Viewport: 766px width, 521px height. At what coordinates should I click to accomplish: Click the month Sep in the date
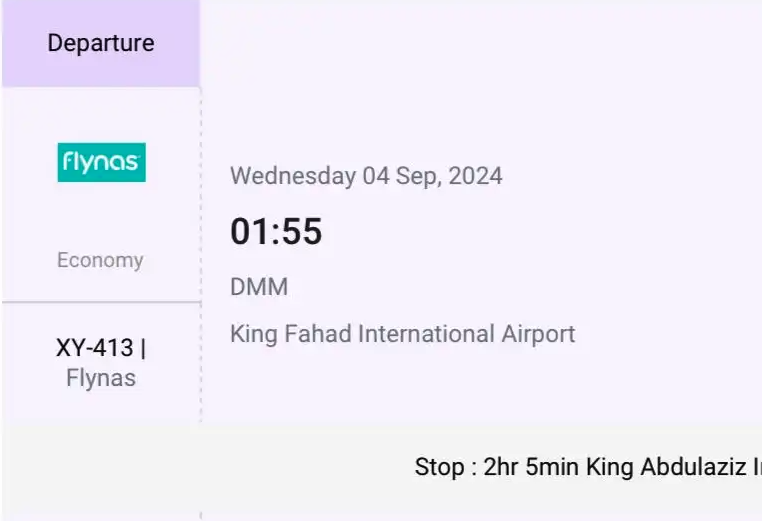click(418, 177)
